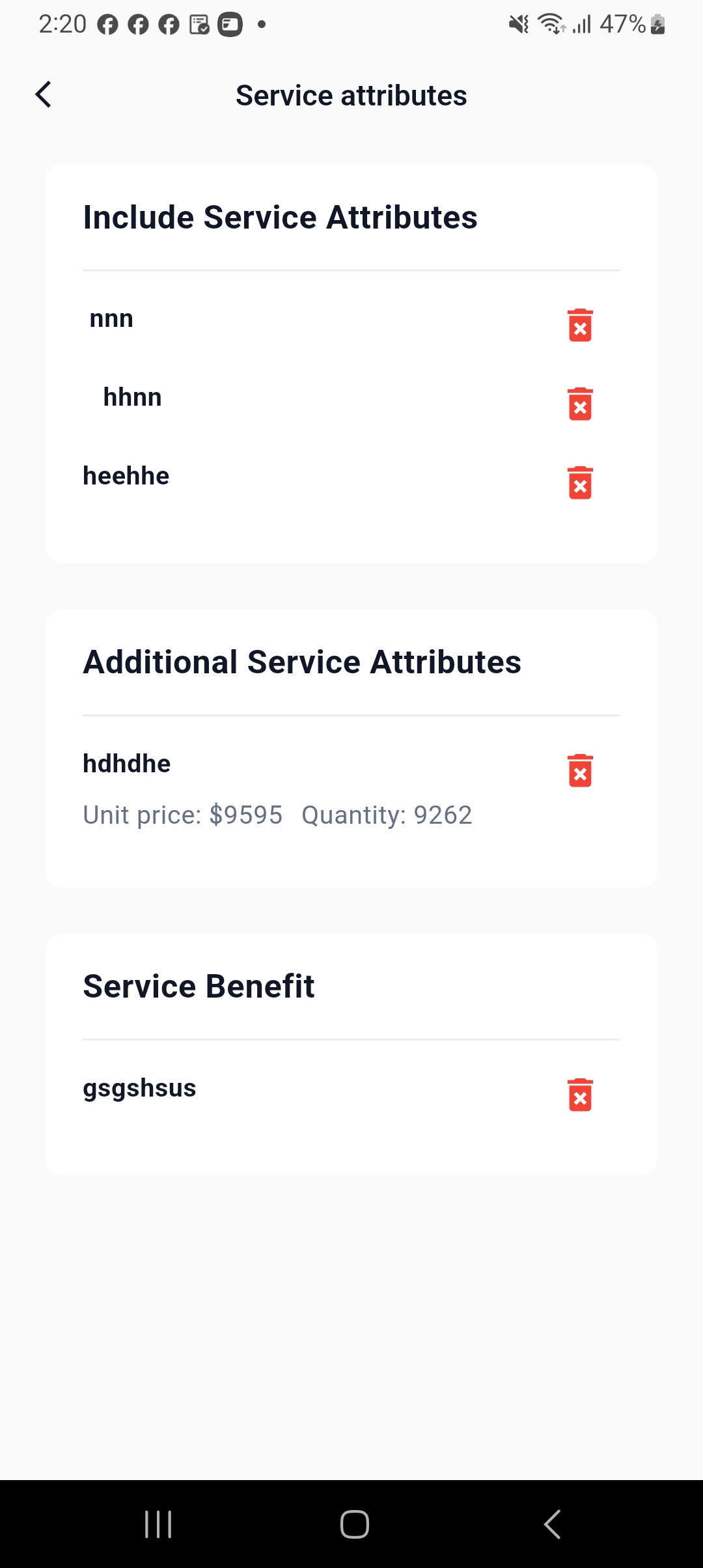The image size is (703, 1568).
Task: Tap the 'heehhe' attribute name
Action: click(x=126, y=476)
